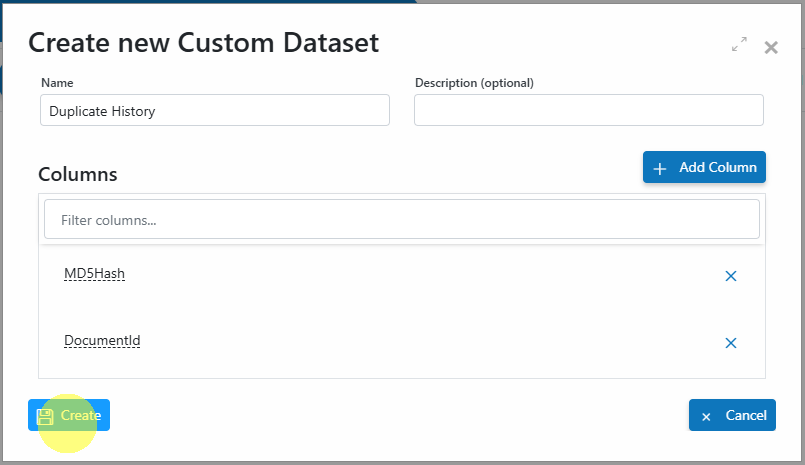
Task: Expand the dialog to full screen
Action: (x=739, y=44)
